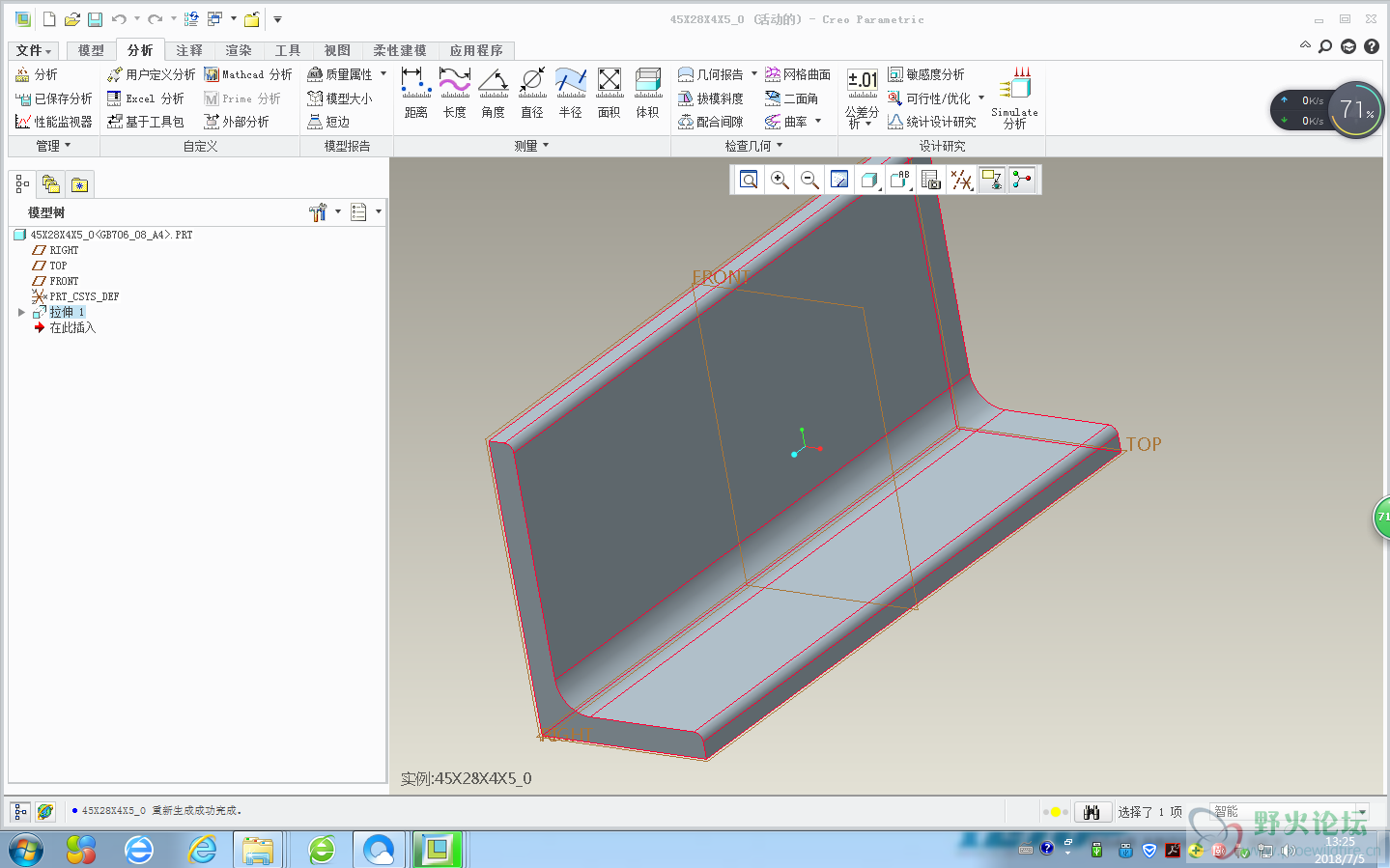
Task: Open display style cube icon
Action: (x=869, y=180)
